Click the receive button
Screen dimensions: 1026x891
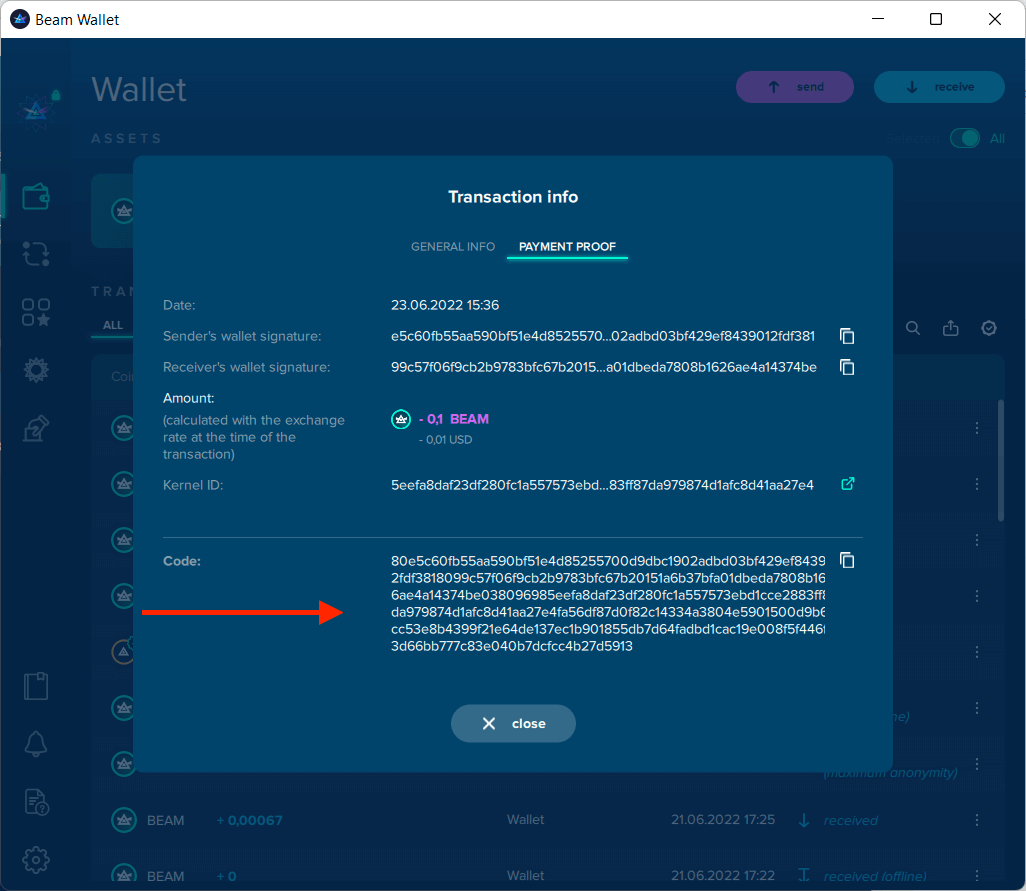click(x=938, y=87)
